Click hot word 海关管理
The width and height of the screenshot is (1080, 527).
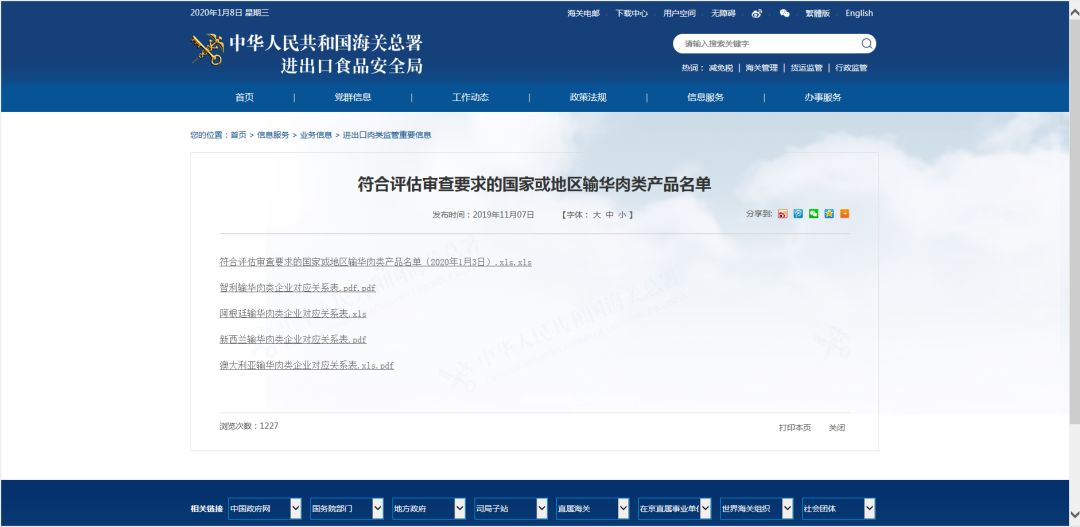coord(761,68)
